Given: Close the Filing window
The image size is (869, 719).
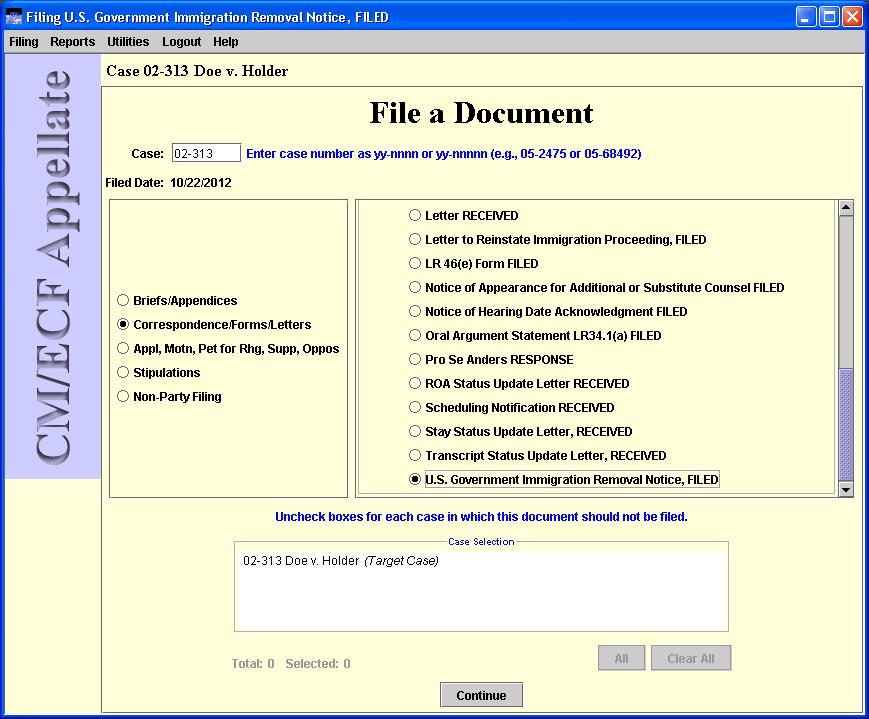Looking at the screenshot, I should 851,17.
